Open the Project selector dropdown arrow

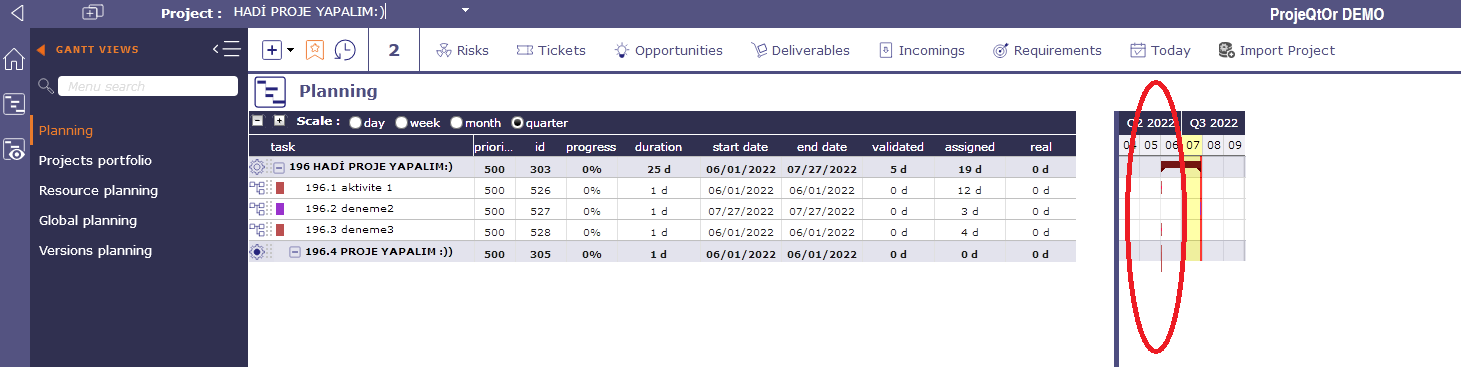point(465,11)
